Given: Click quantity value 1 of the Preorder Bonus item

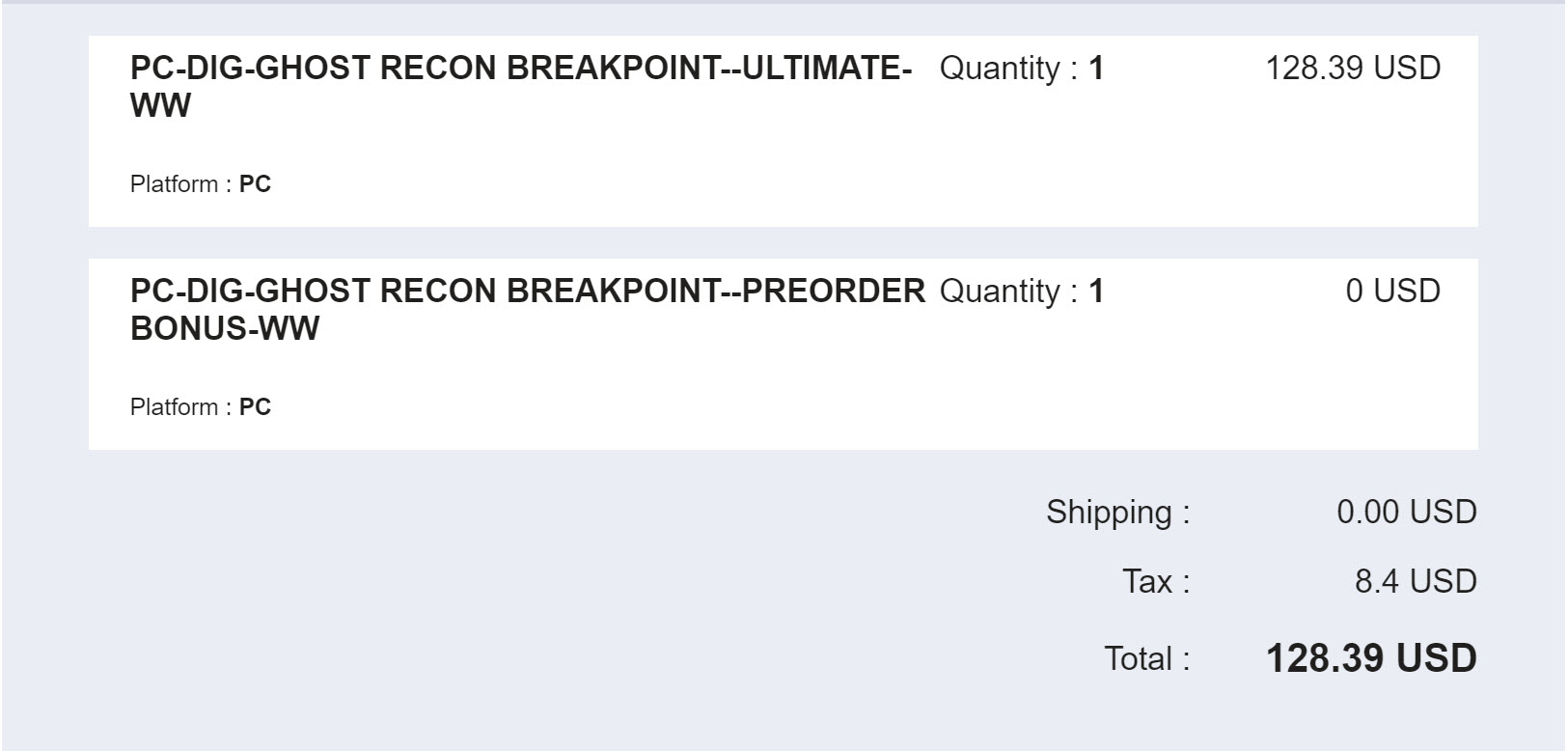Looking at the screenshot, I should point(1096,292).
